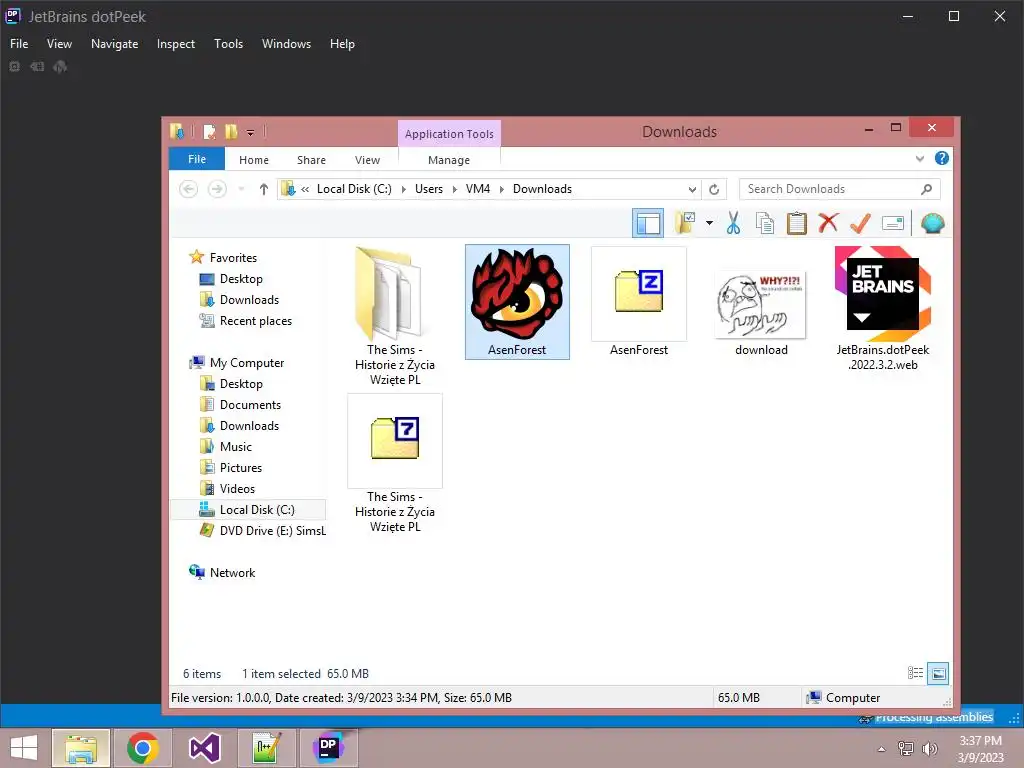The width and height of the screenshot is (1024, 768).
Task: Select Application Tools contextual tab
Action: tap(449, 134)
